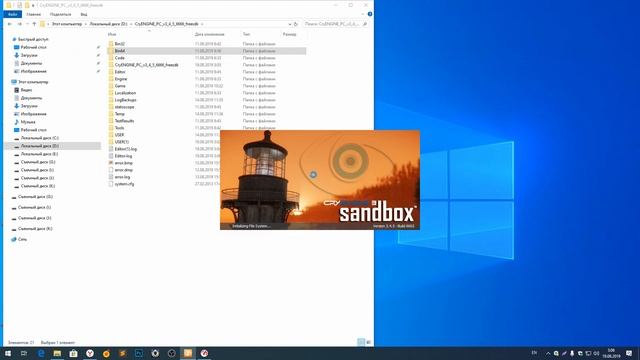Viewport: 640px width, 360px height.
Task: Open the notification center icon
Action: point(629,353)
